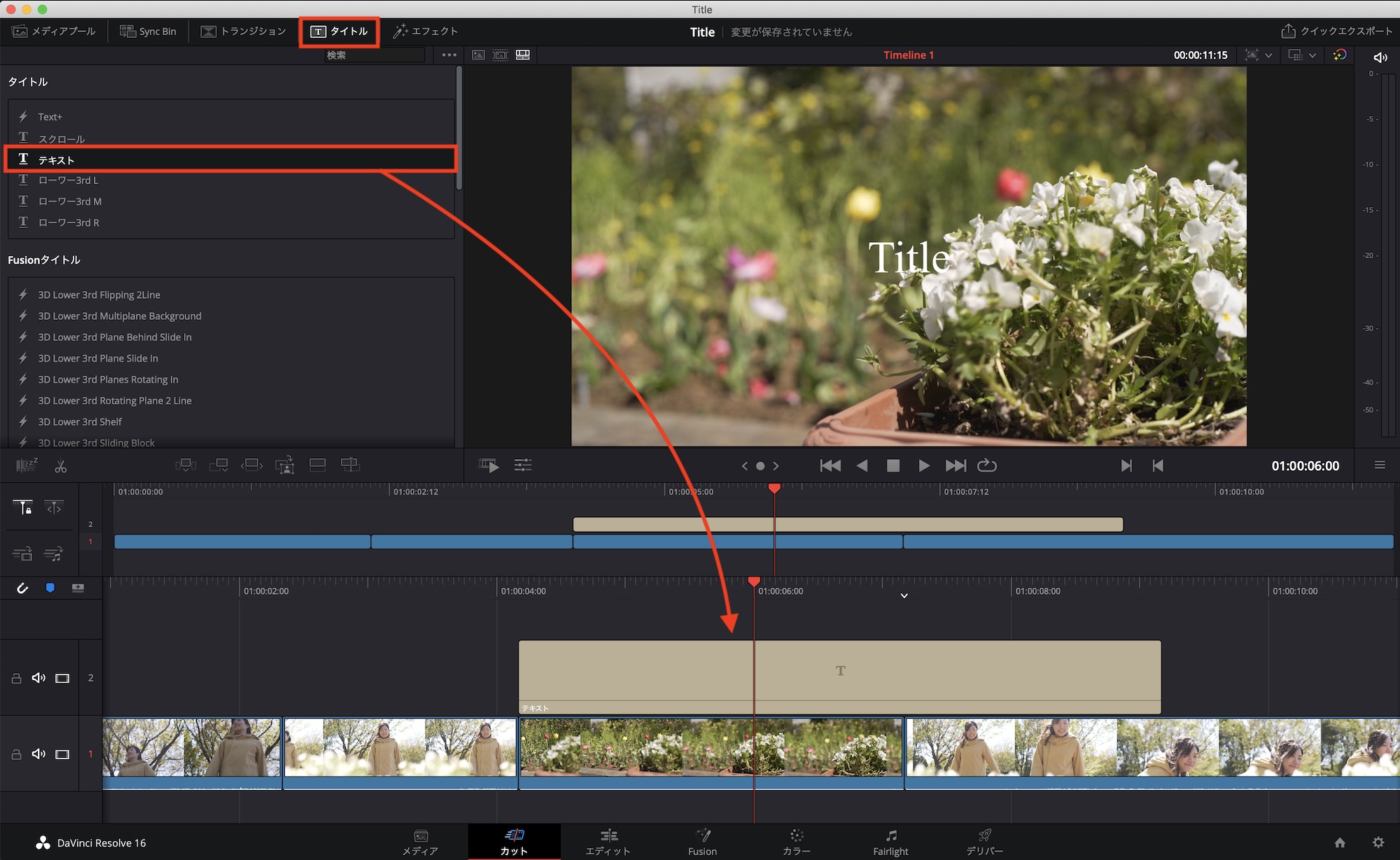Select the Text+ title item
This screenshot has width=1400, height=860.
click(50, 117)
